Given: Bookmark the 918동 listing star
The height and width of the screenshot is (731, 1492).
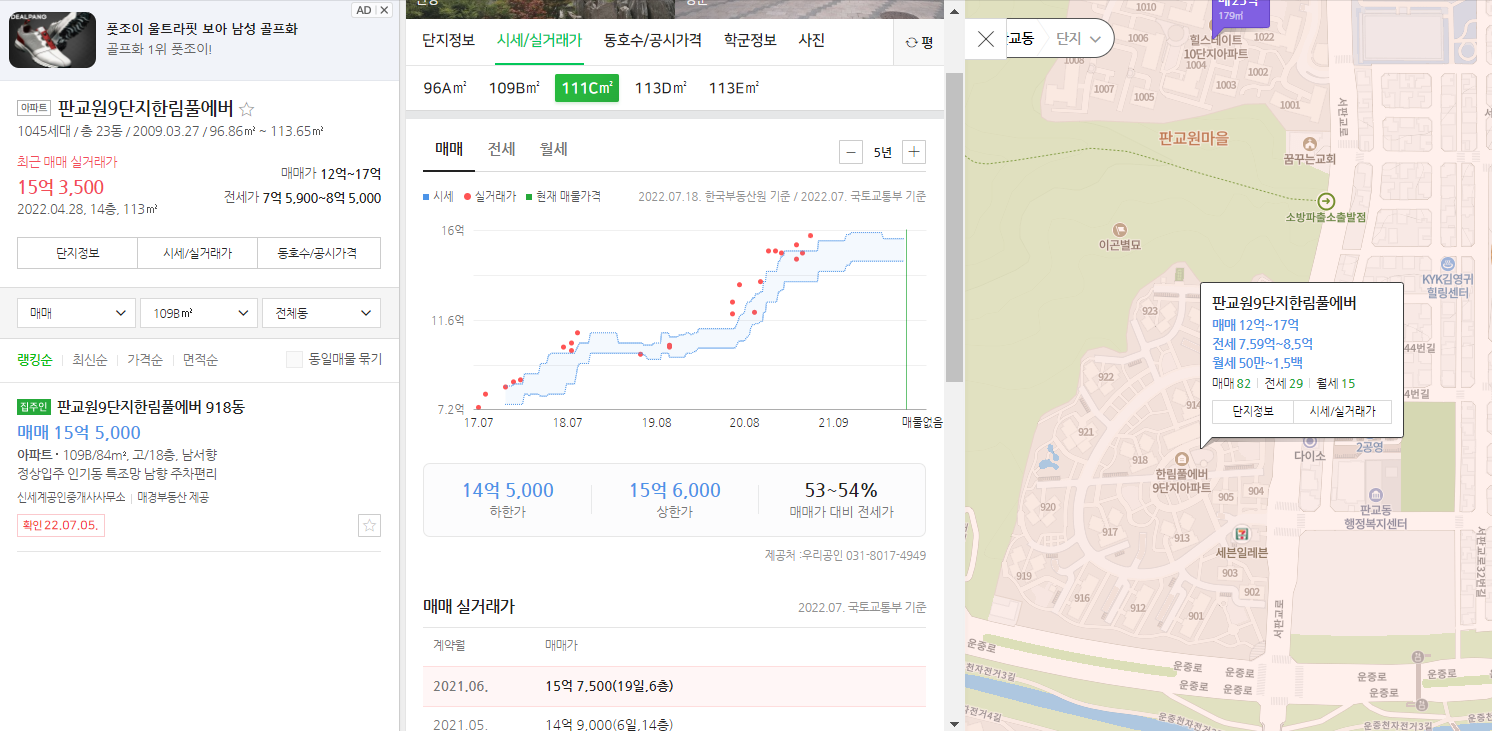Looking at the screenshot, I should pyautogui.click(x=369, y=526).
